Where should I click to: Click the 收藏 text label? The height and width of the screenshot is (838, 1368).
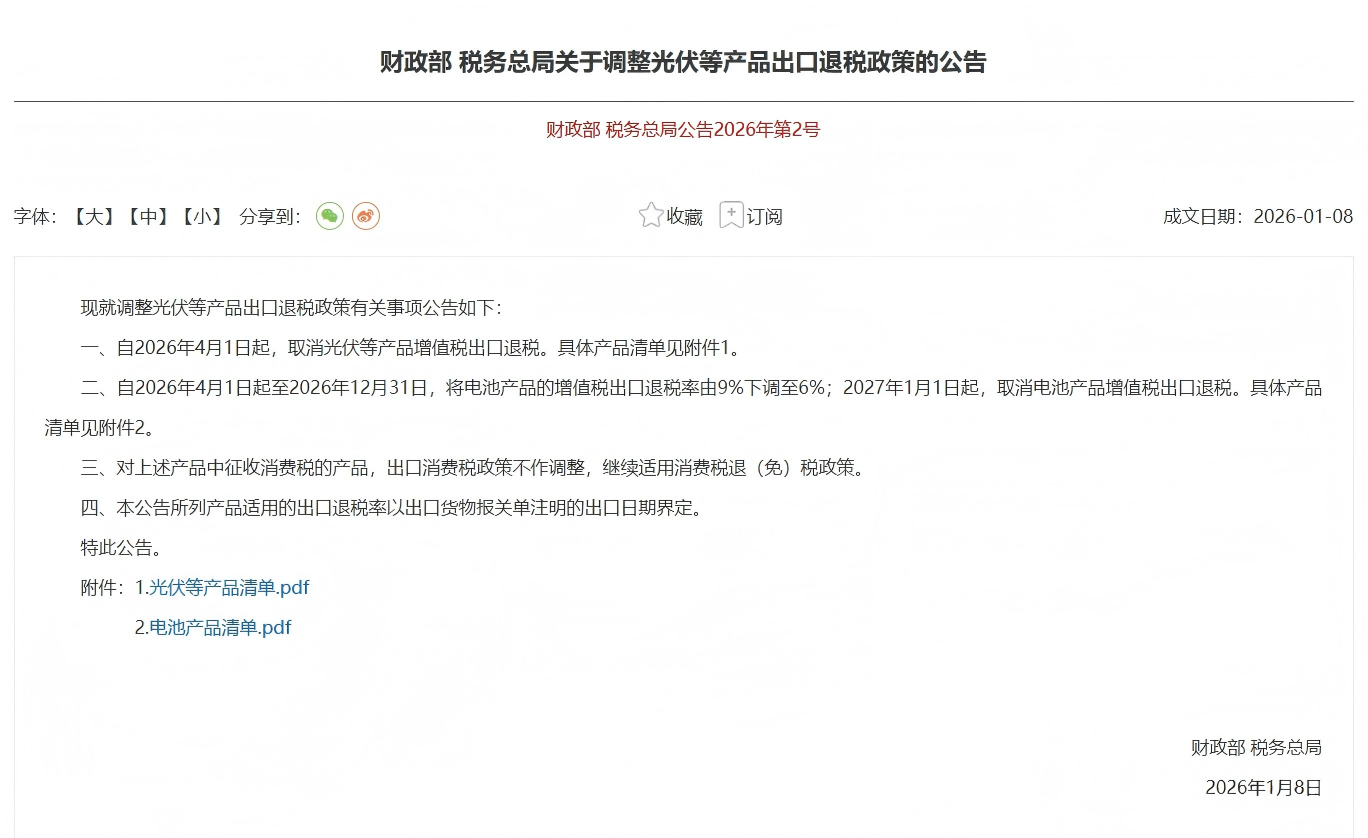pyautogui.click(x=685, y=217)
